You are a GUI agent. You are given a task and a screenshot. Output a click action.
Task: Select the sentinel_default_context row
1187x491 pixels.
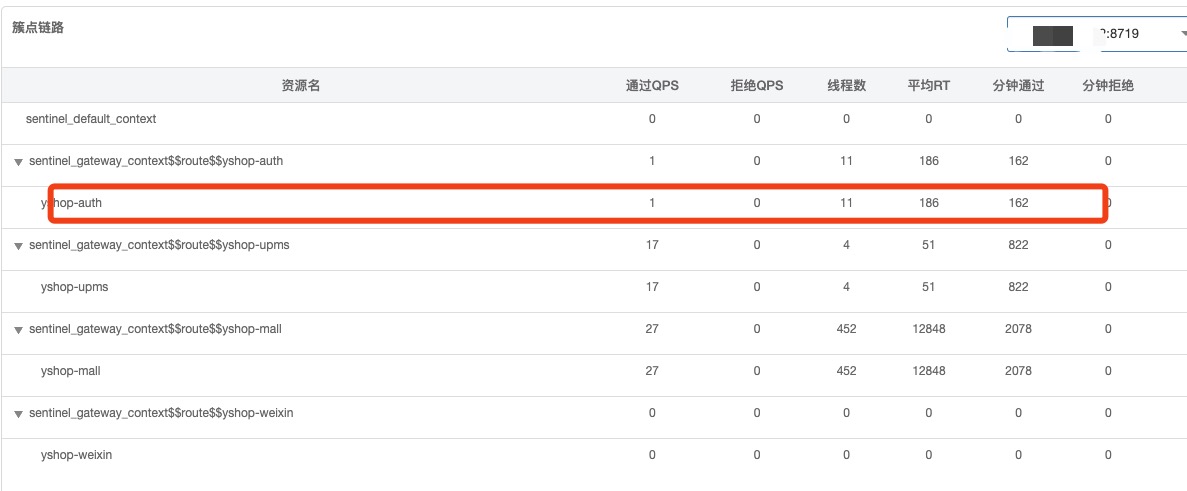91,119
